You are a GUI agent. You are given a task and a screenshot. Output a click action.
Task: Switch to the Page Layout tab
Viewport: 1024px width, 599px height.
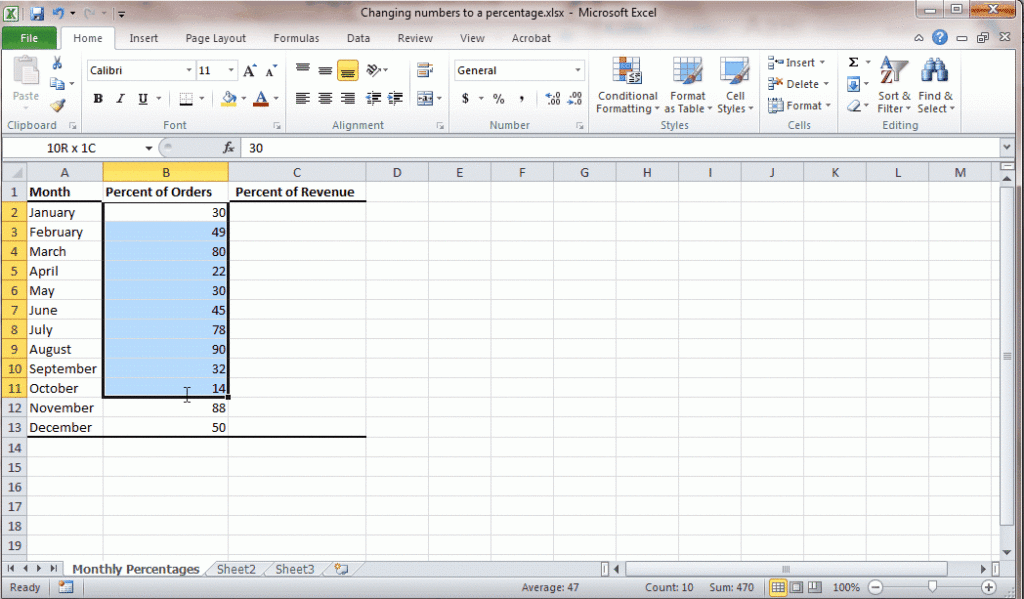[x=216, y=38]
